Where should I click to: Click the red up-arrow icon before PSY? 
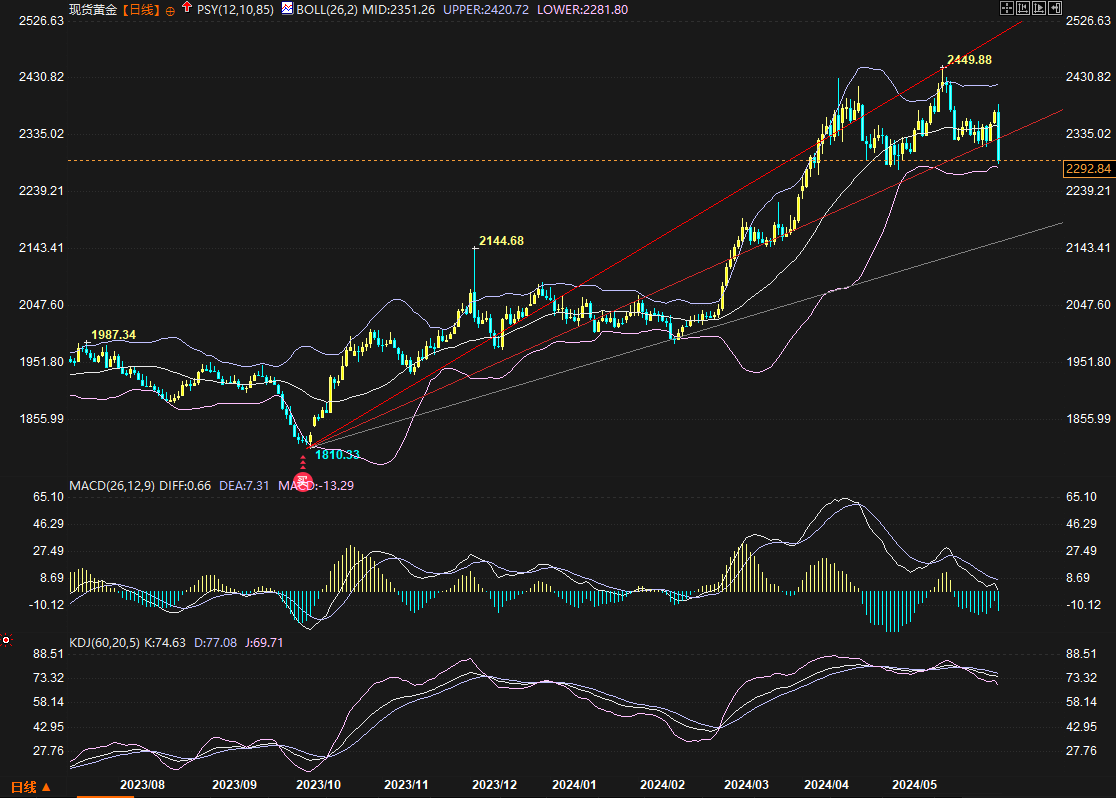pyautogui.click(x=186, y=8)
